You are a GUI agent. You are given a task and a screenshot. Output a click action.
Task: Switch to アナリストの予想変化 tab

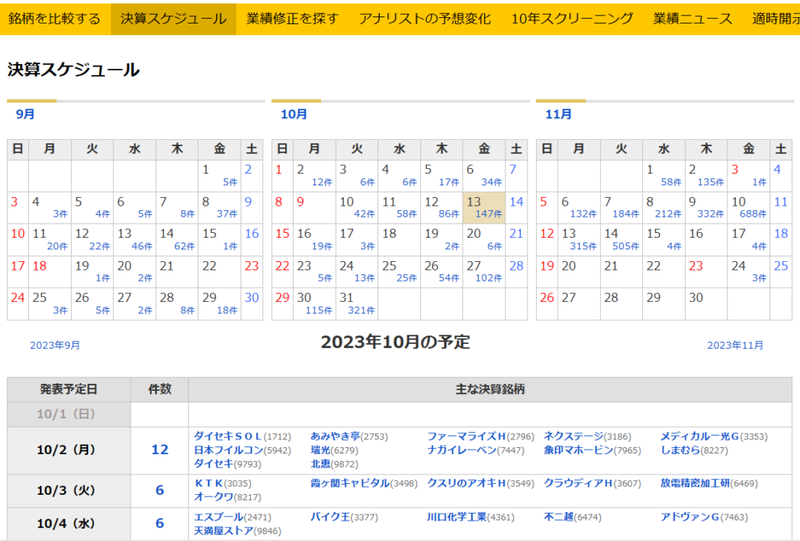[425, 19]
